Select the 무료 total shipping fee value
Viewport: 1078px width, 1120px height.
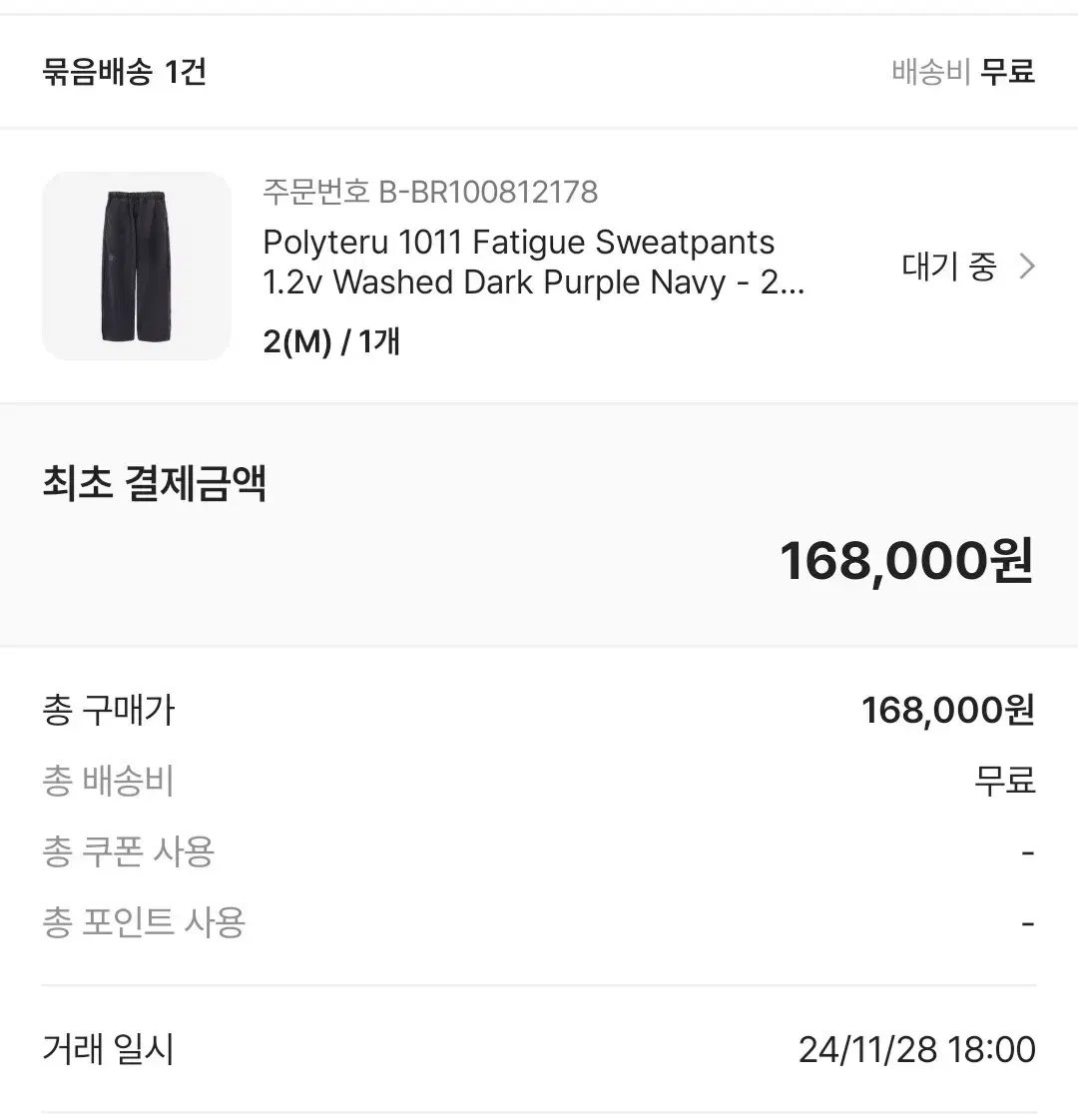click(1005, 780)
